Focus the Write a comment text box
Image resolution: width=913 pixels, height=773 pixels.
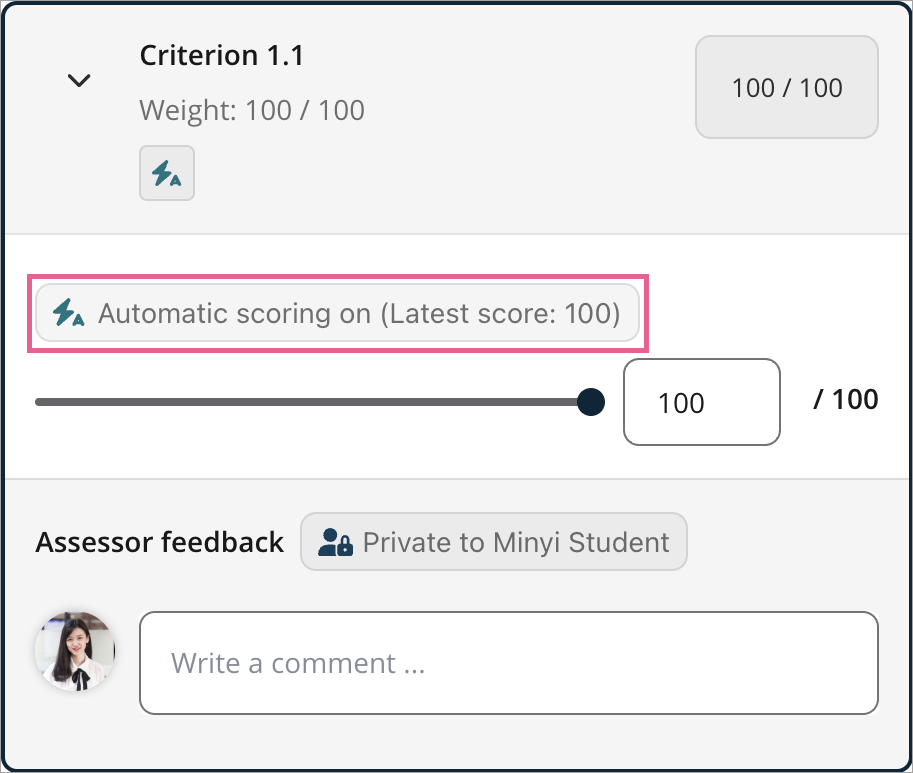coord(508,663)
